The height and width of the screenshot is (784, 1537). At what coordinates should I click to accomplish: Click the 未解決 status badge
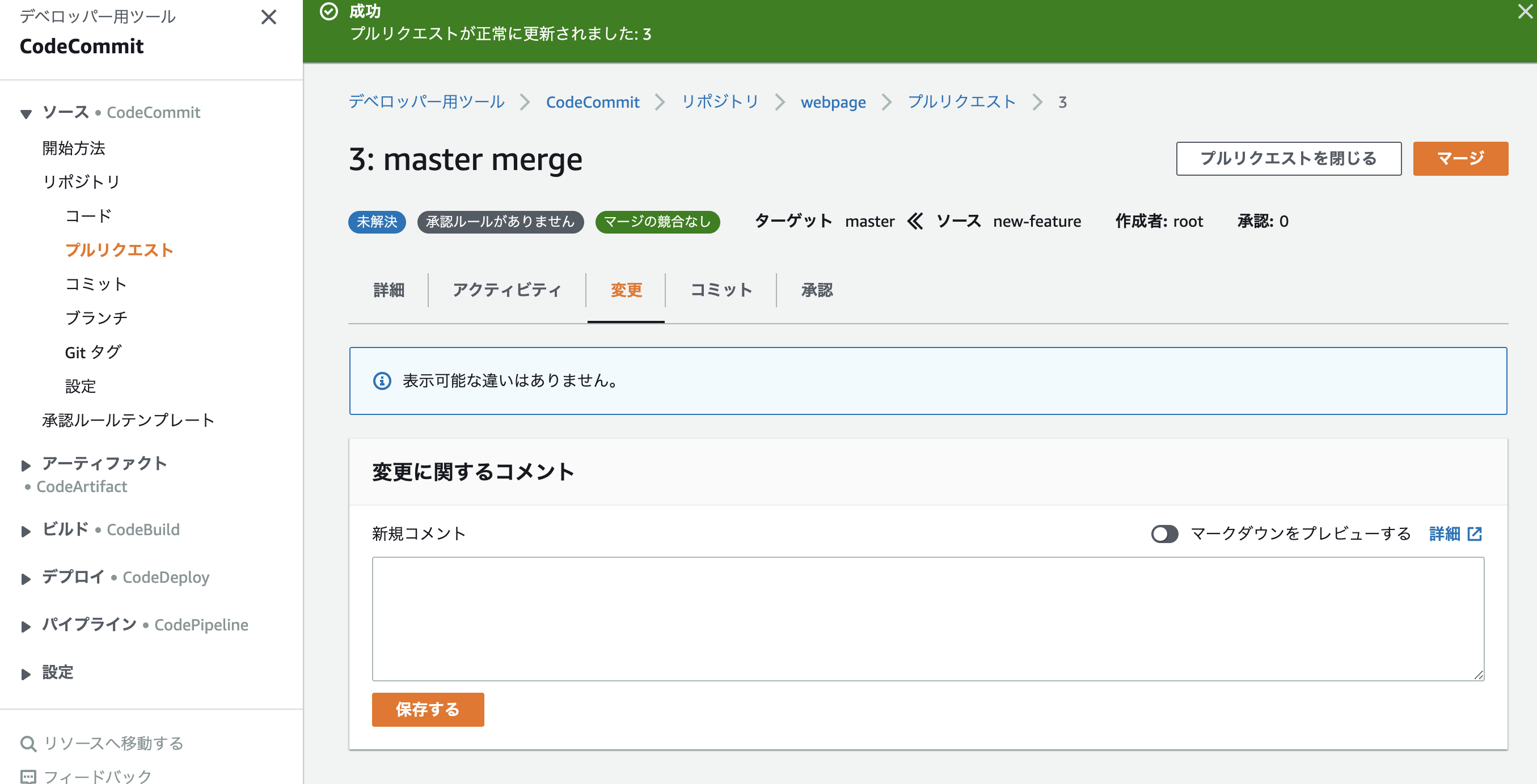pyautogui.click(x=377, y=222)
